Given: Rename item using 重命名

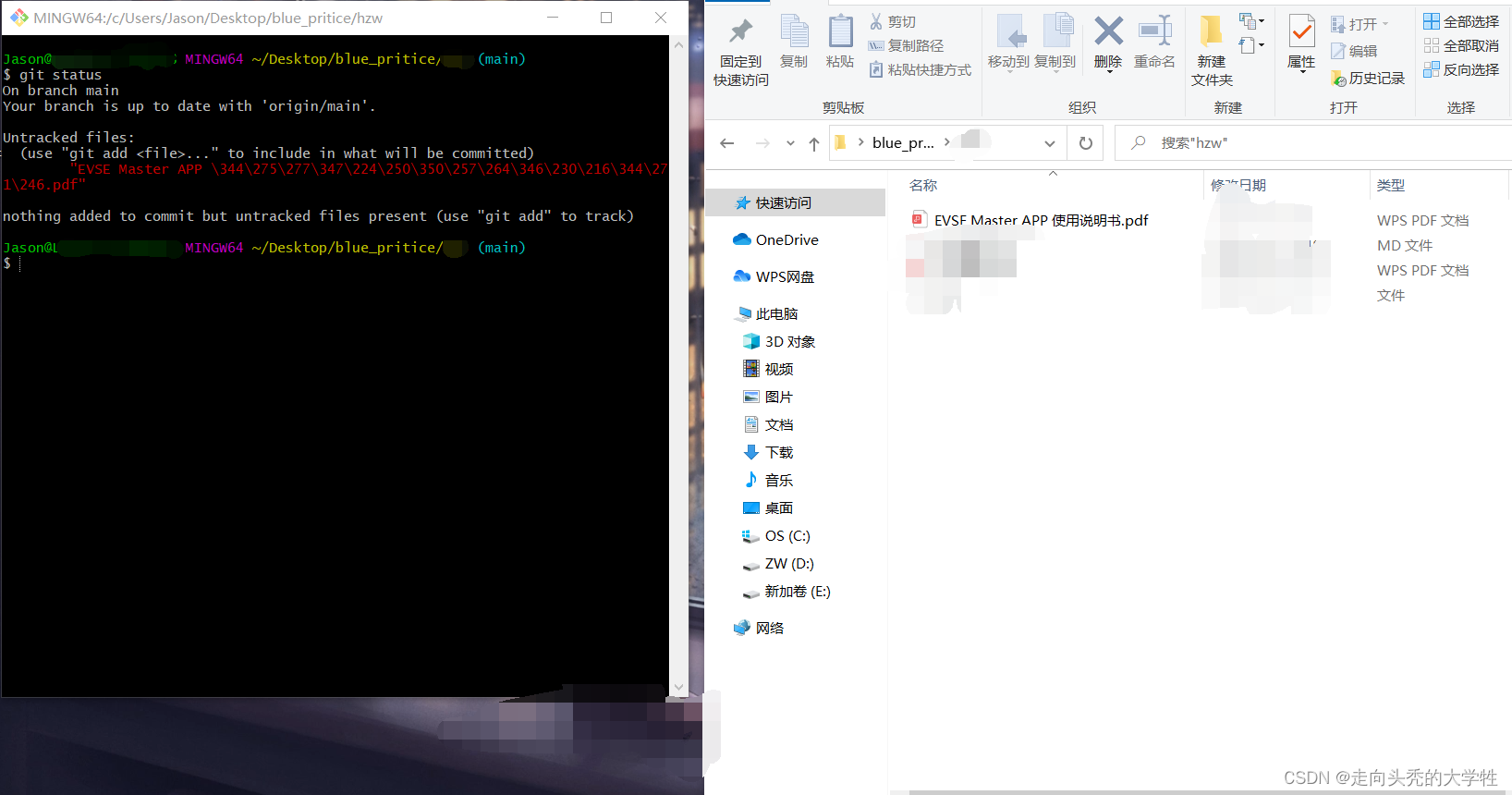Looking at the screenshot, I should point(1154,43).
